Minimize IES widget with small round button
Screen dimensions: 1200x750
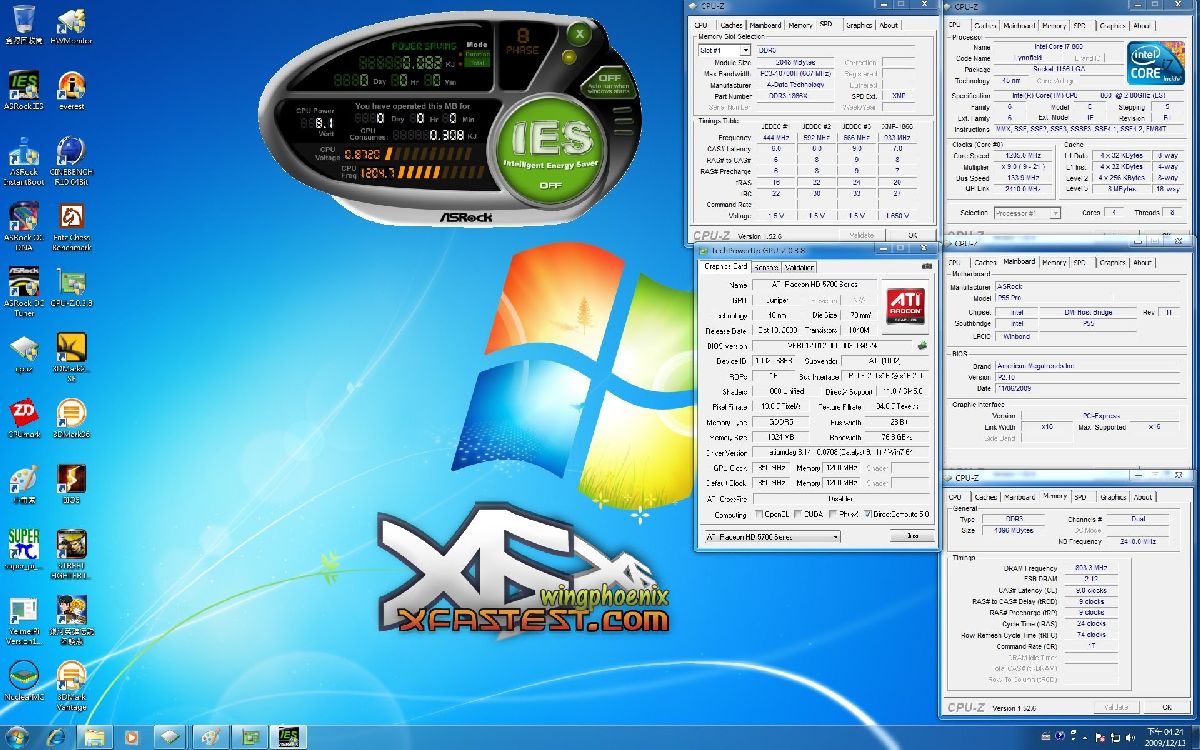[568, 59]
